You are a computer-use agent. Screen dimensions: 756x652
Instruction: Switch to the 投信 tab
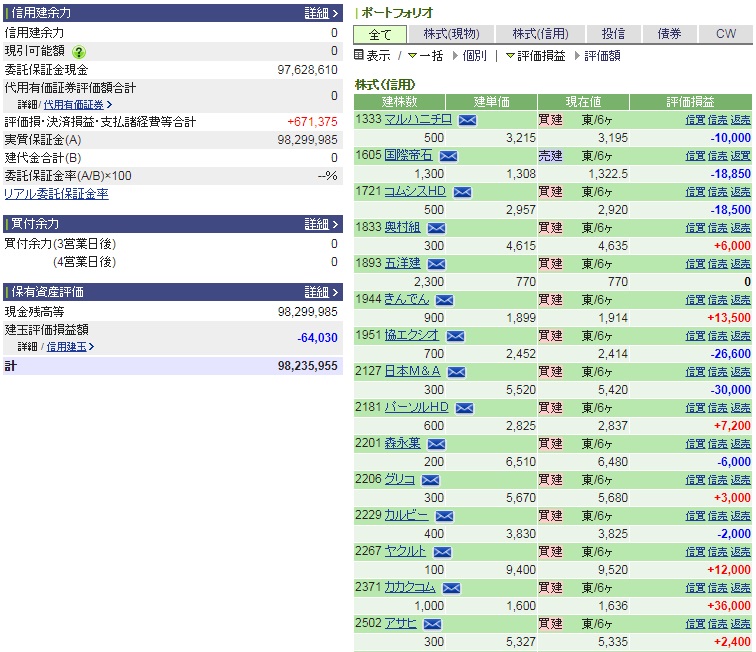tap(613, 34)
